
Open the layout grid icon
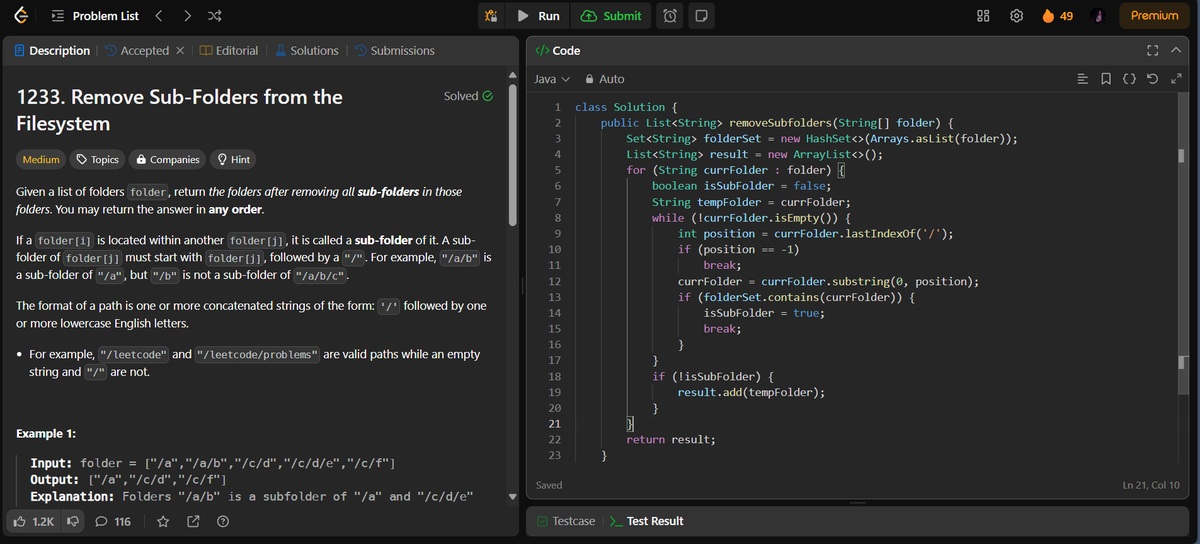click(x=983, y=16)
